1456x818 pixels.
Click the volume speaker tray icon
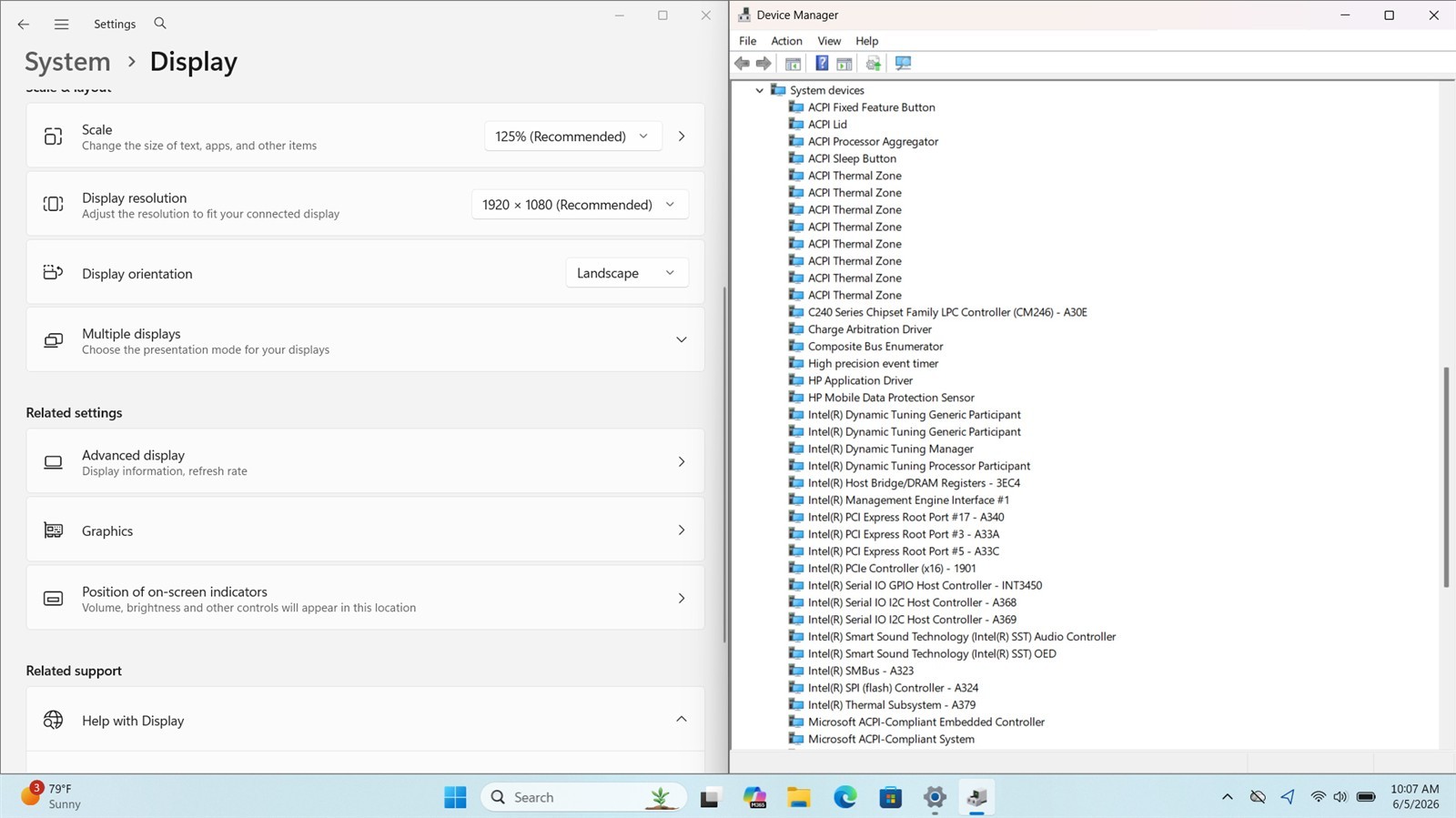[1340, 797]
